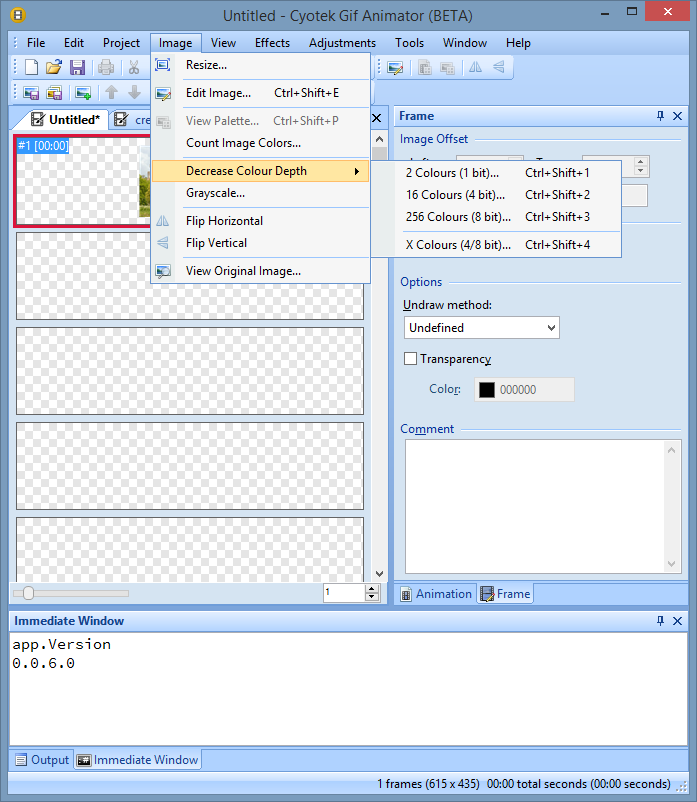697x802 pixels.
Task: Click the New document icon
Action: point(31,67)
